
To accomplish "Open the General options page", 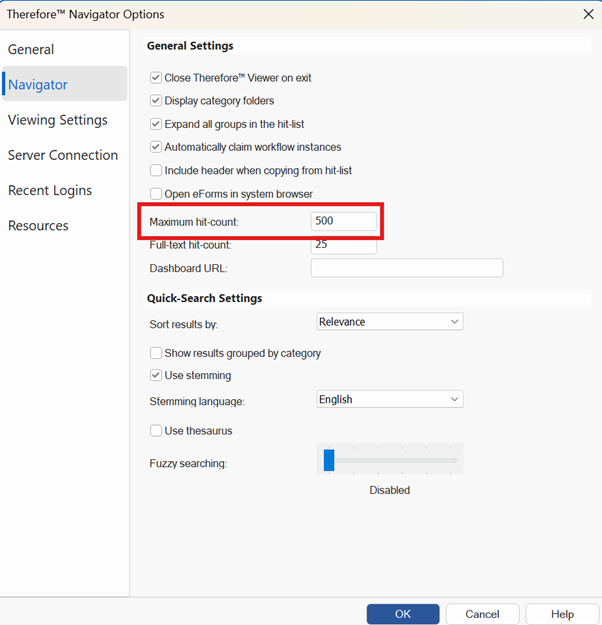I will coord(31,49).
